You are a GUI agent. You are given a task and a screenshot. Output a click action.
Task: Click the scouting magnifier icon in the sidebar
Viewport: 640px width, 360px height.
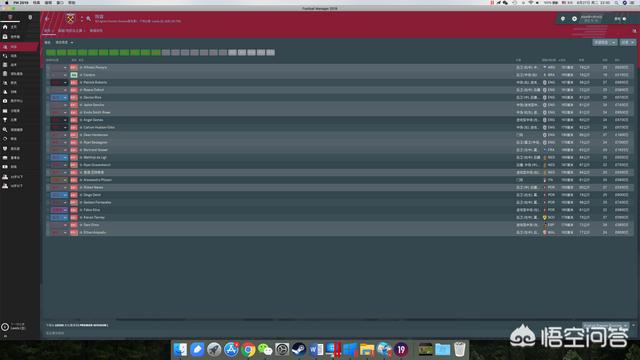tap(5, 129)
